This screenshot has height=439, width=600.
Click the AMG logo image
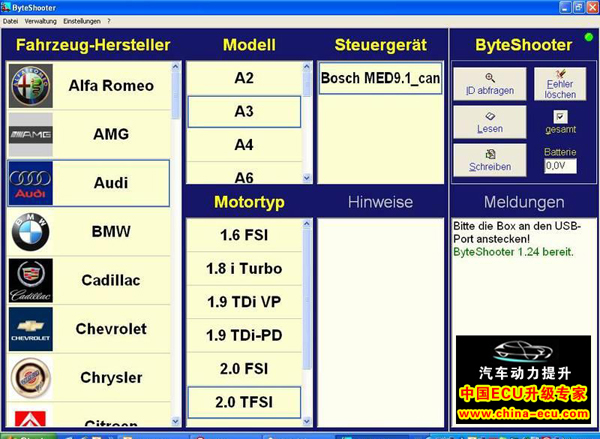(31, 134)
